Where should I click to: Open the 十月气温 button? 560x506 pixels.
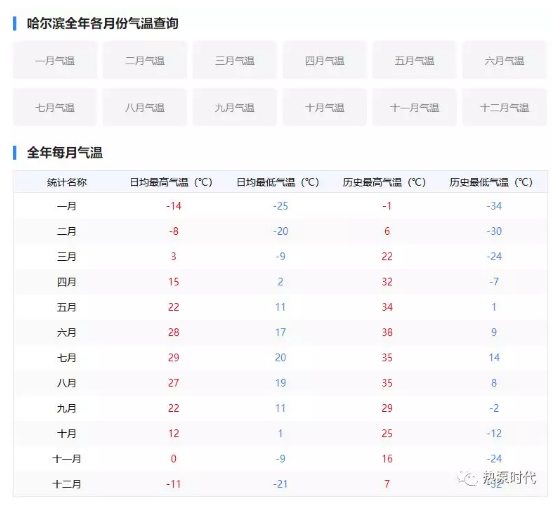pyautogui.click(x=325, y=107)
